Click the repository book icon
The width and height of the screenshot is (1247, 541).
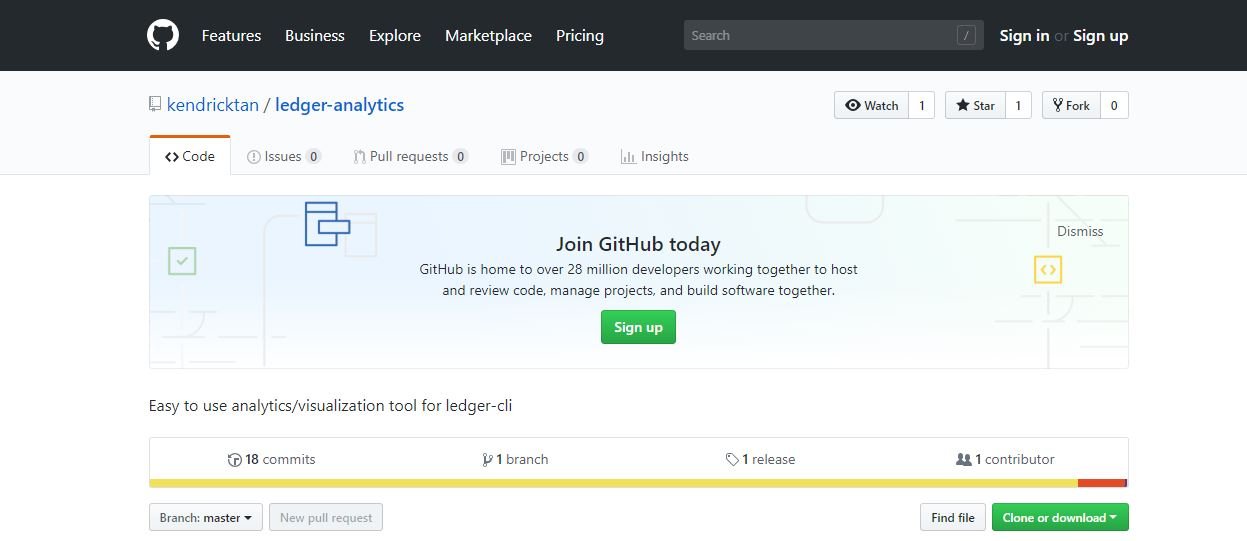click(155, 104)
